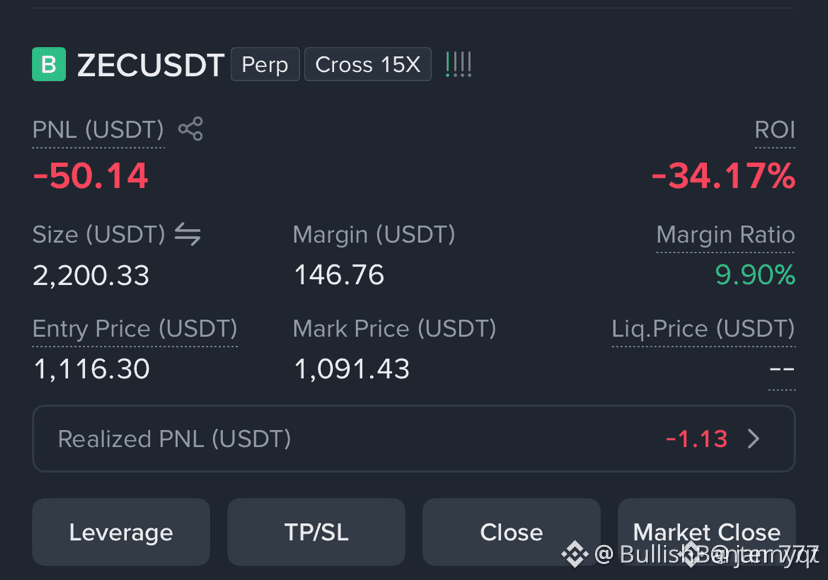
Task: Click the Leverage button
Action: 121,532
